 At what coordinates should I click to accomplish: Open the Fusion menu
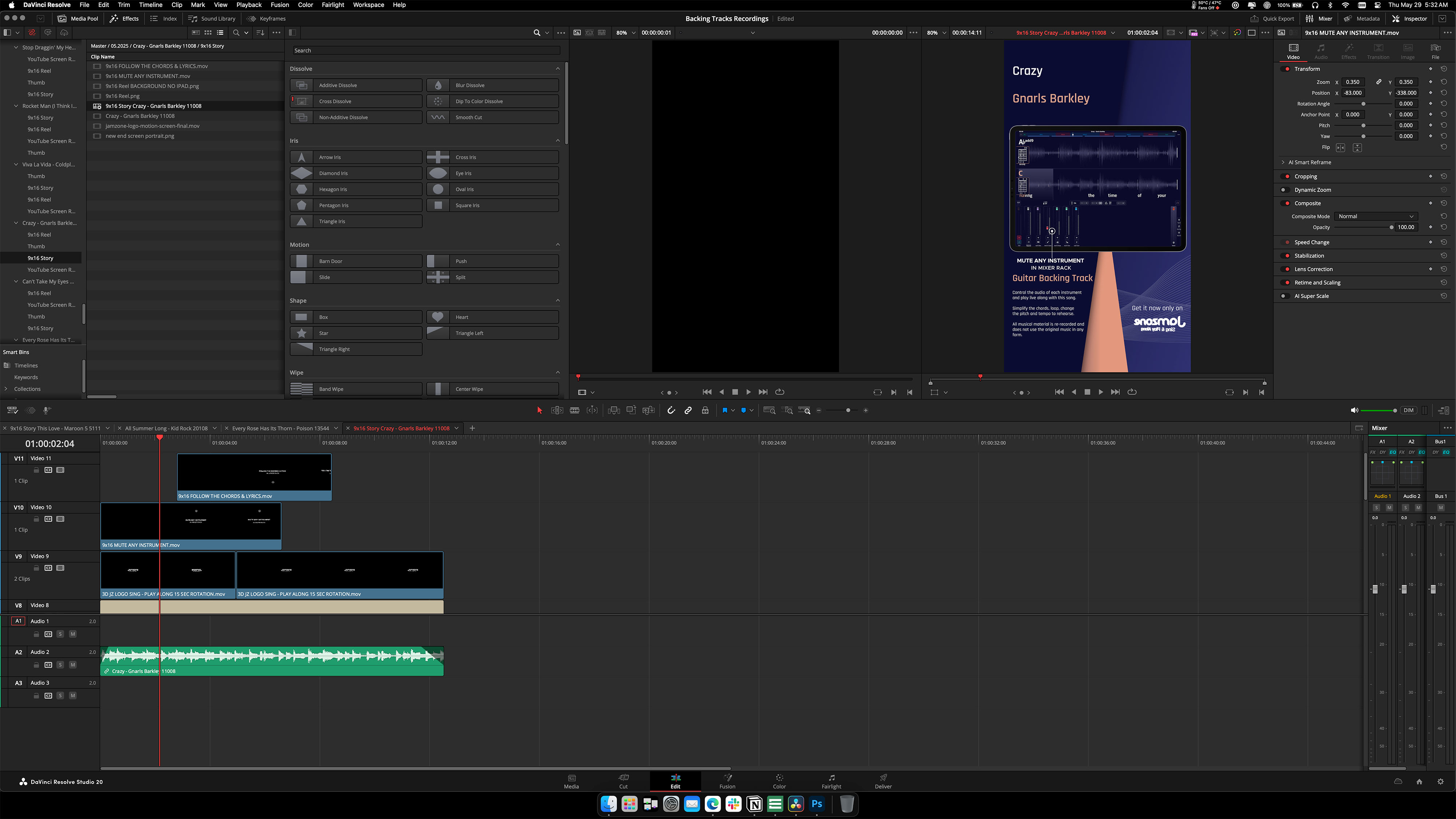pyautogui.click(x=279, y=4)
